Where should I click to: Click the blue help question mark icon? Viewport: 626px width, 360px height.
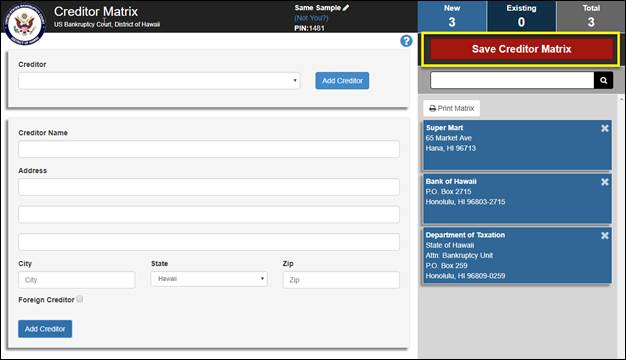(406, 41)
